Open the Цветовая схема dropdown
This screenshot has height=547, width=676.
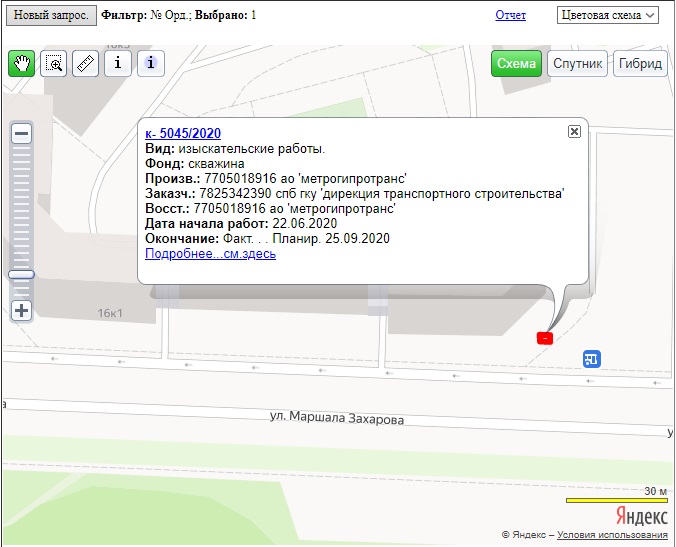pos(607,15)
